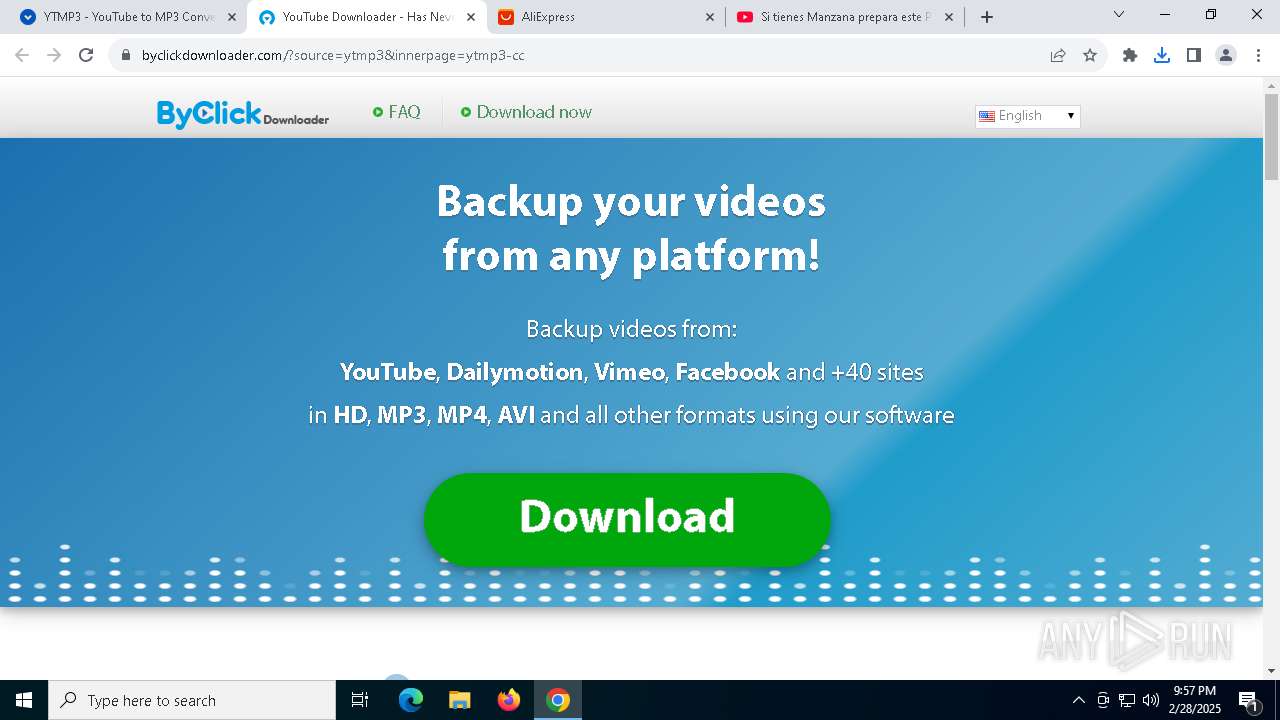Open the clock showing 9:57 PM
The height and width of the screenshot is (720, 1280).
1195,700
